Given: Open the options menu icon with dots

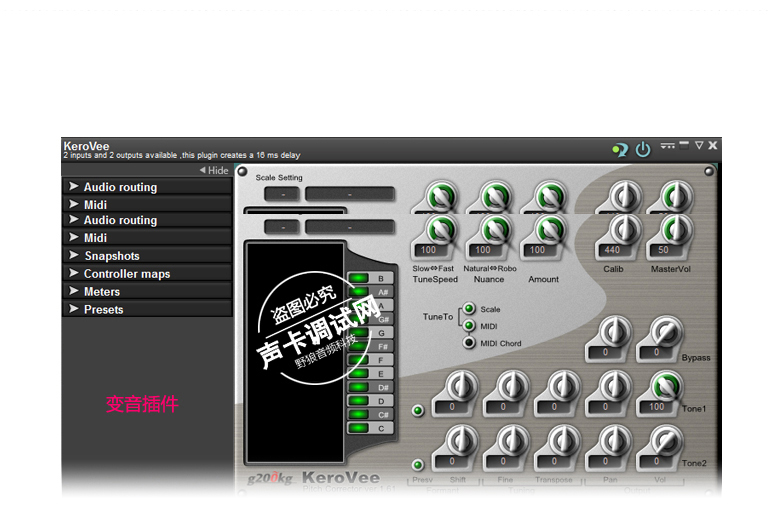Looking at the screenshot, I should coord(667,145).
